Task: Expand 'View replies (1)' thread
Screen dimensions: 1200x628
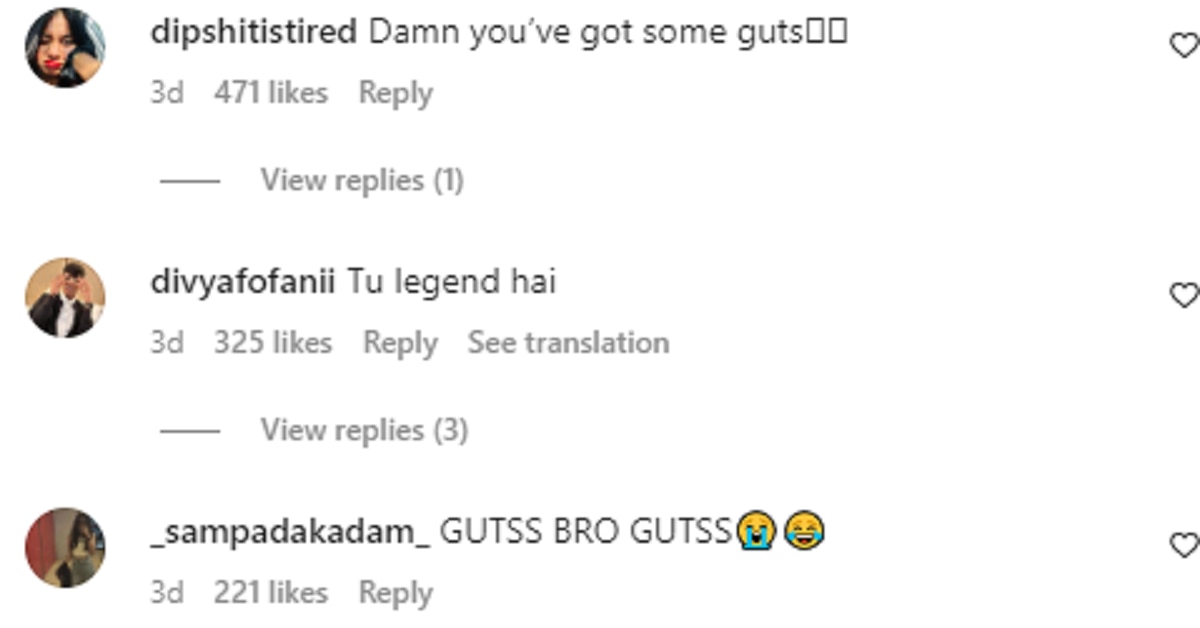Action: click(362, 181)
